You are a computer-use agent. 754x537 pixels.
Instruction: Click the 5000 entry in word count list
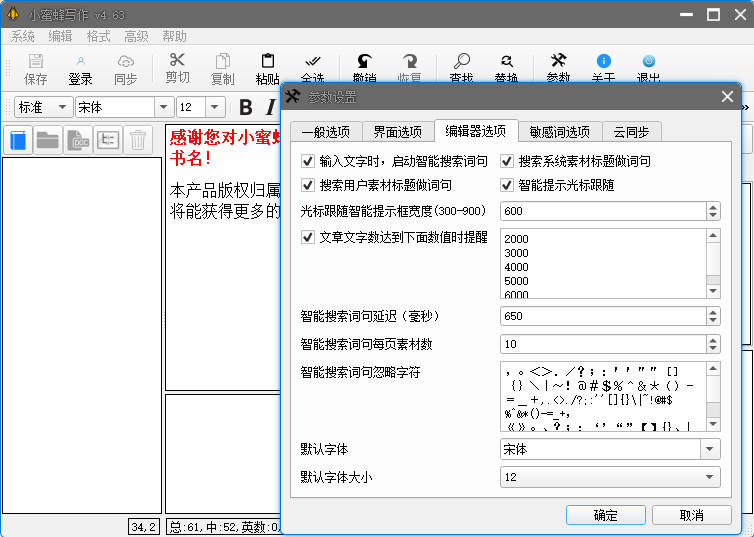coord(516,281)
